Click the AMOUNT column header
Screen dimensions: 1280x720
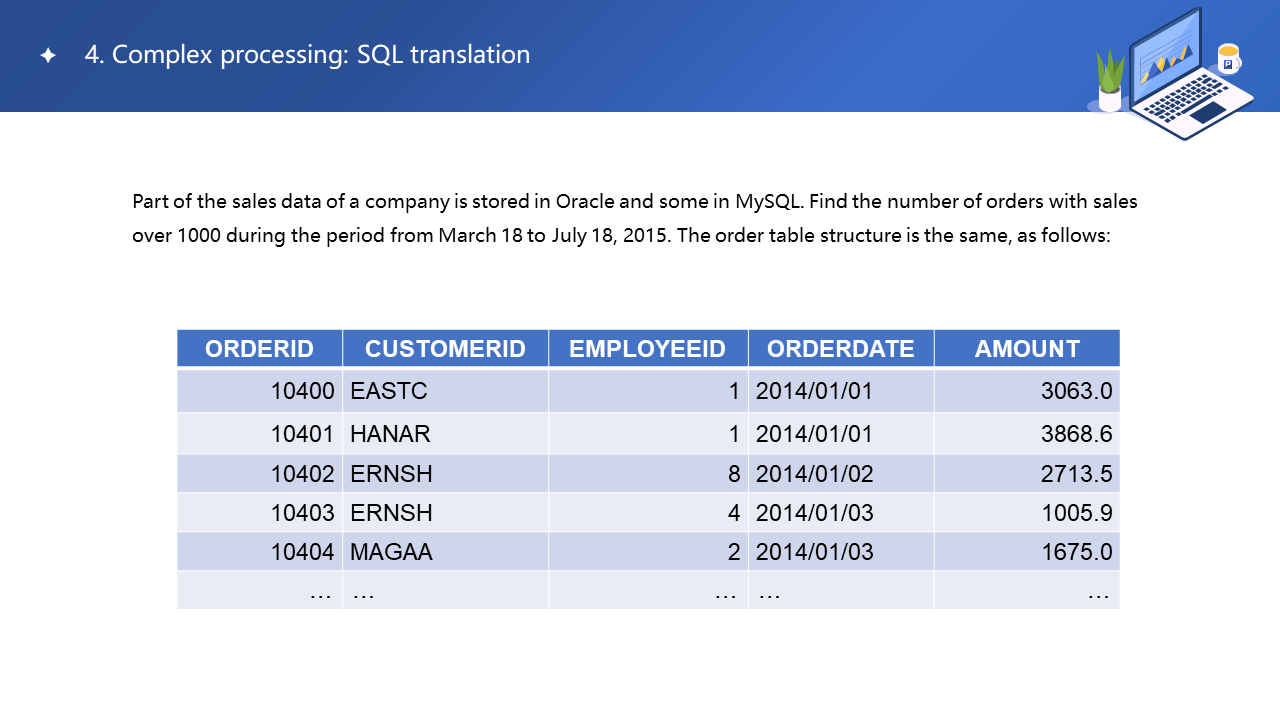[1027, 349]
